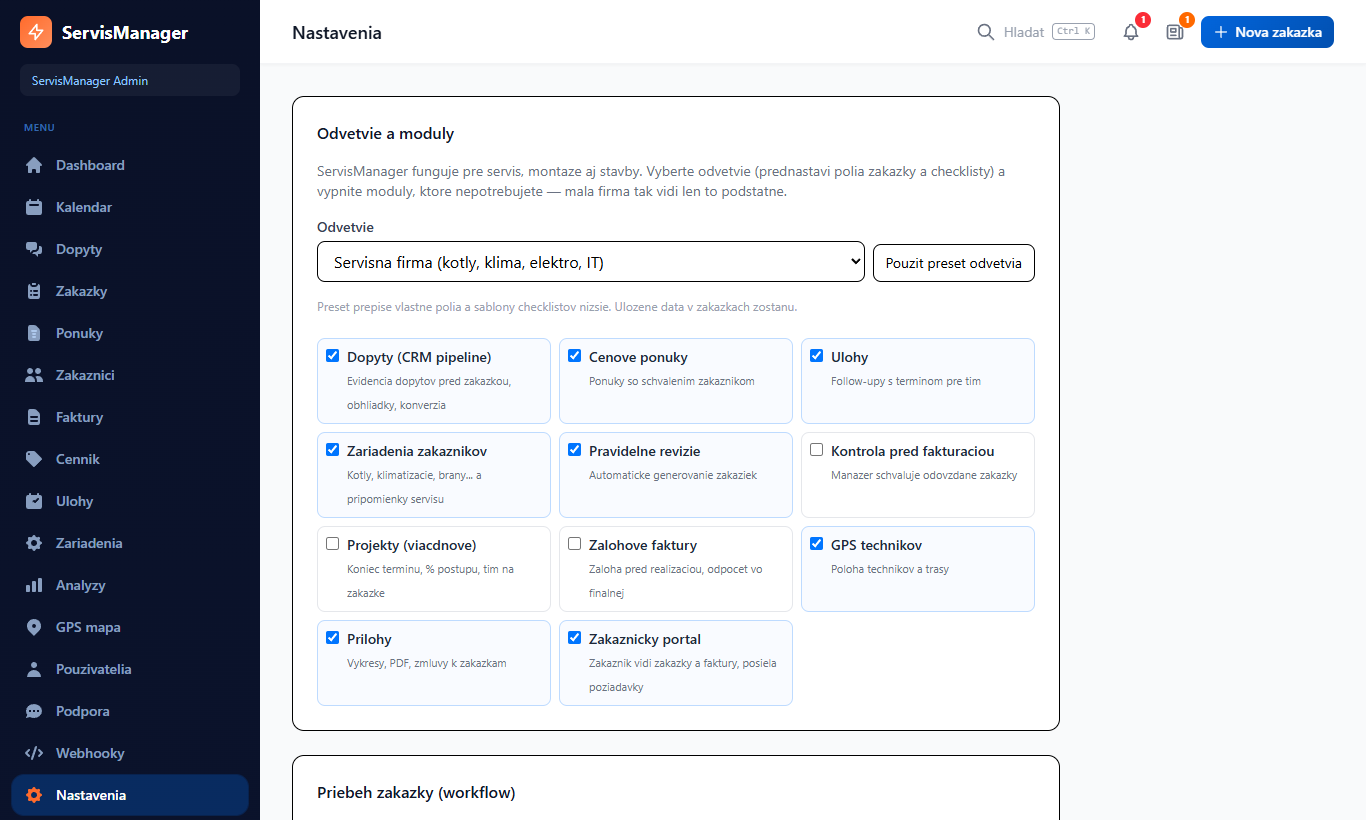
Task: Enable Zalohove faktury checkbox
Action: coord(575,543)
